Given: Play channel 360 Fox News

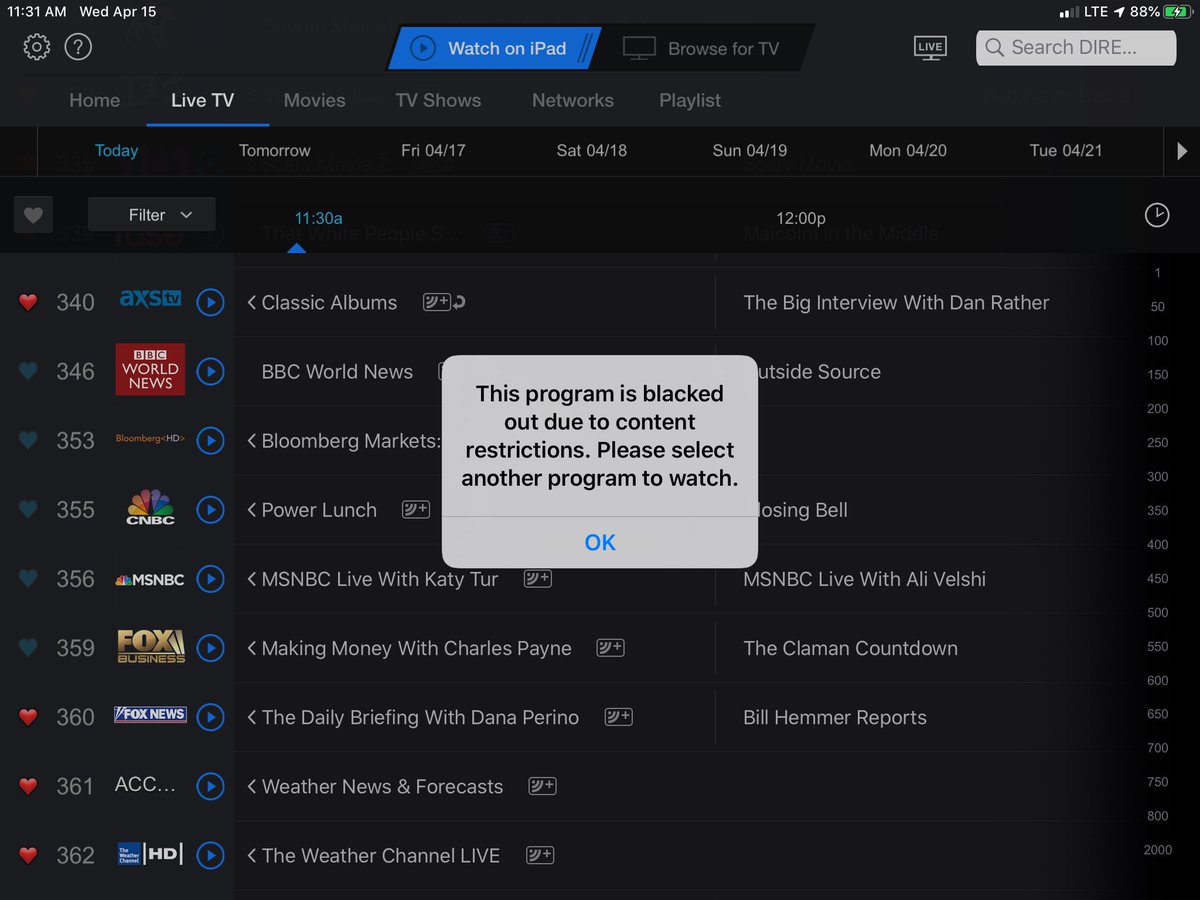Looking at the screenshot, I should [x=210, y=717].
